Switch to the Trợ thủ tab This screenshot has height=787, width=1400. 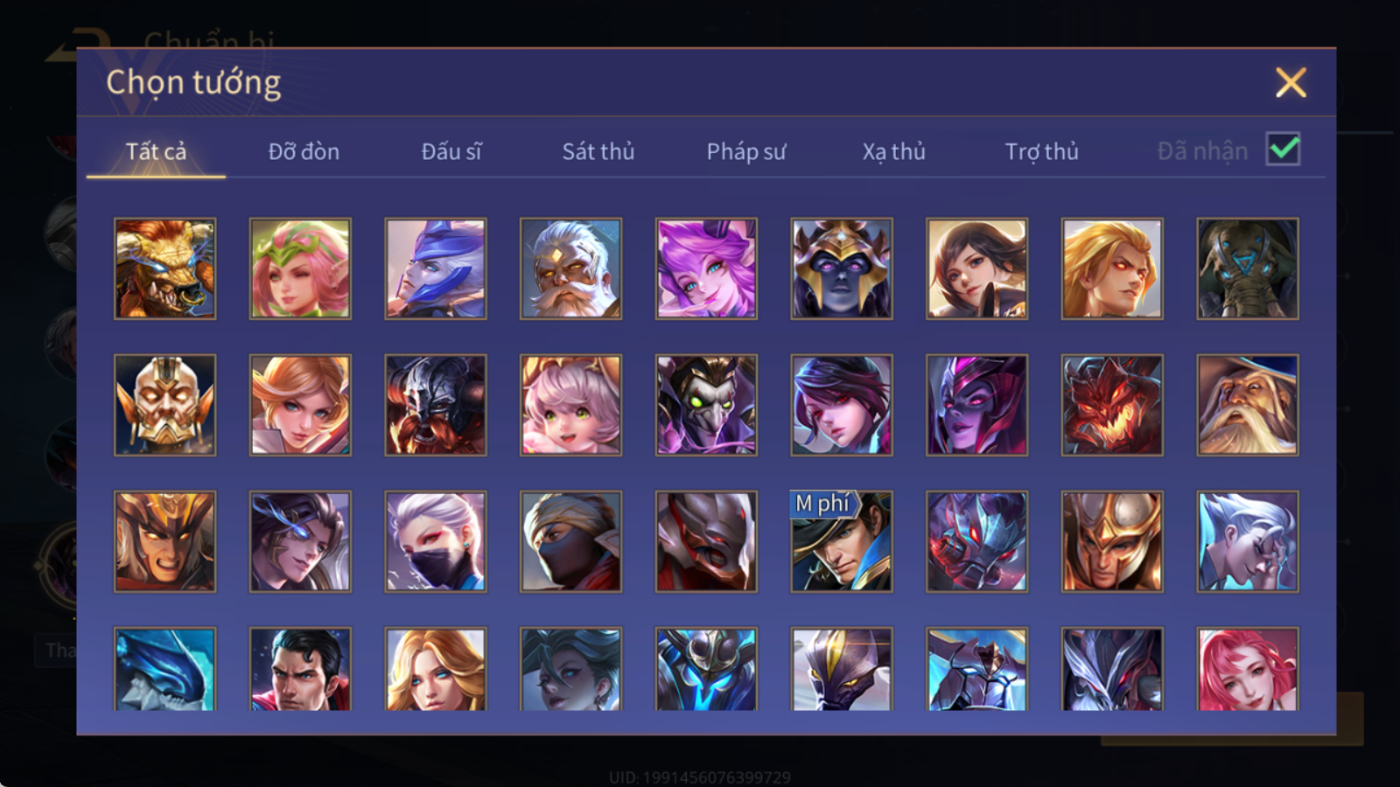point(1042,151)
